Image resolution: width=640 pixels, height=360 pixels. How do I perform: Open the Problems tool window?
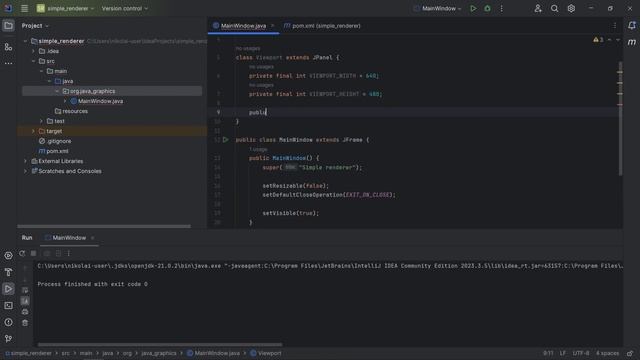click(x=8, y=322)
